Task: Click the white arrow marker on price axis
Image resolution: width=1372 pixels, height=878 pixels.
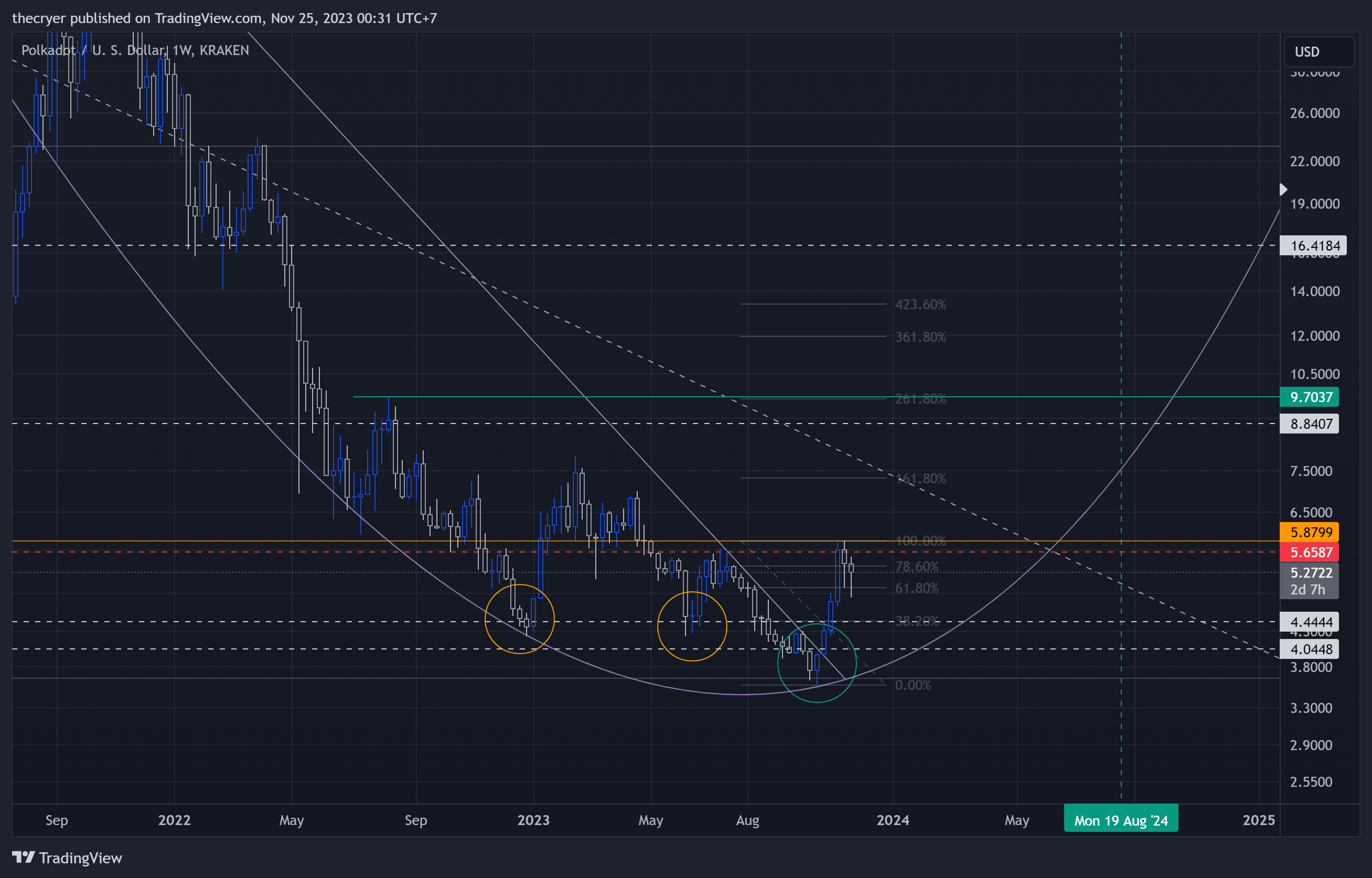Action: tap(1283, 189)
